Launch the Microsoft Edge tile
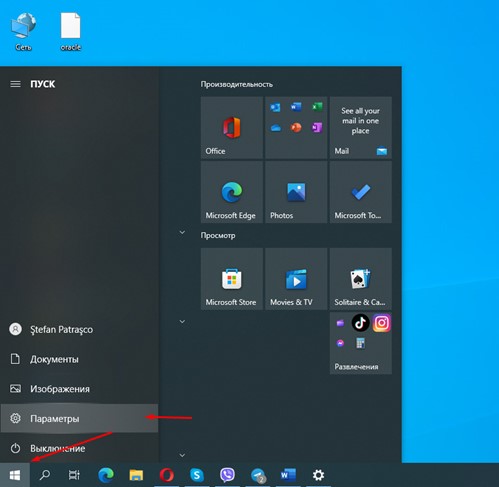 click(x=232, y=192)
